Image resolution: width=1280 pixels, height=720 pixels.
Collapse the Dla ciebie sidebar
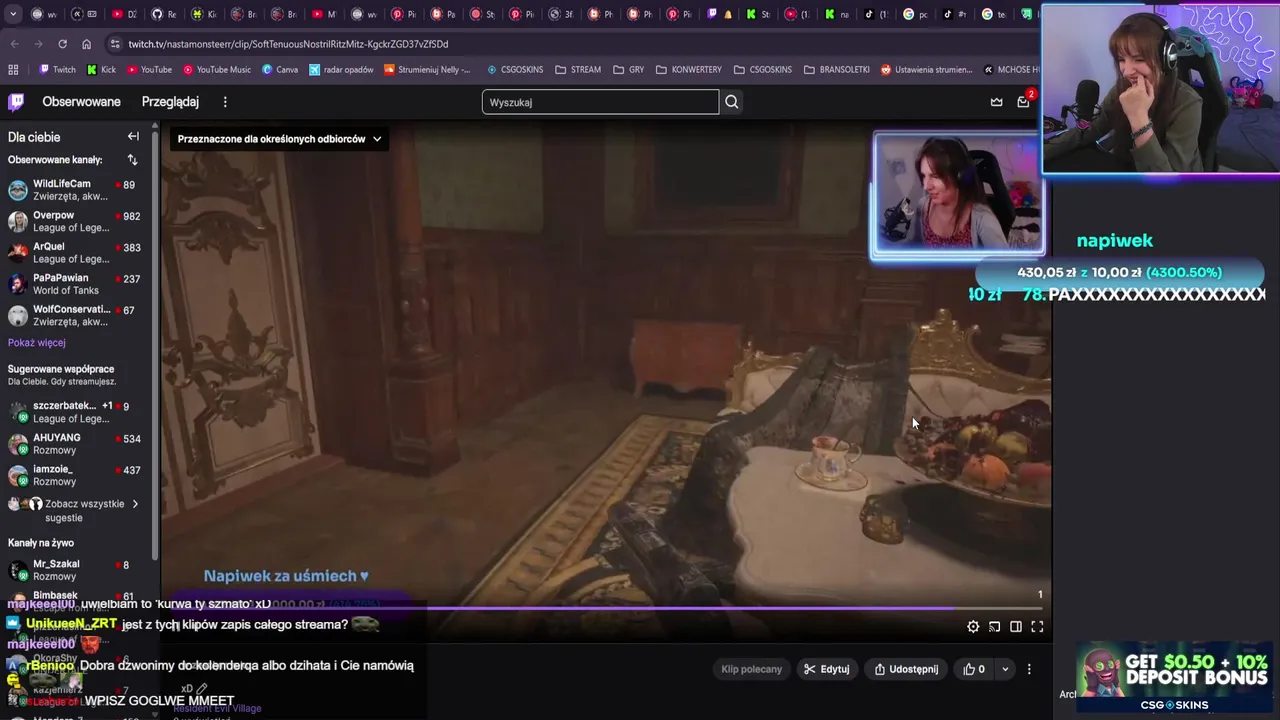point(133,136)
